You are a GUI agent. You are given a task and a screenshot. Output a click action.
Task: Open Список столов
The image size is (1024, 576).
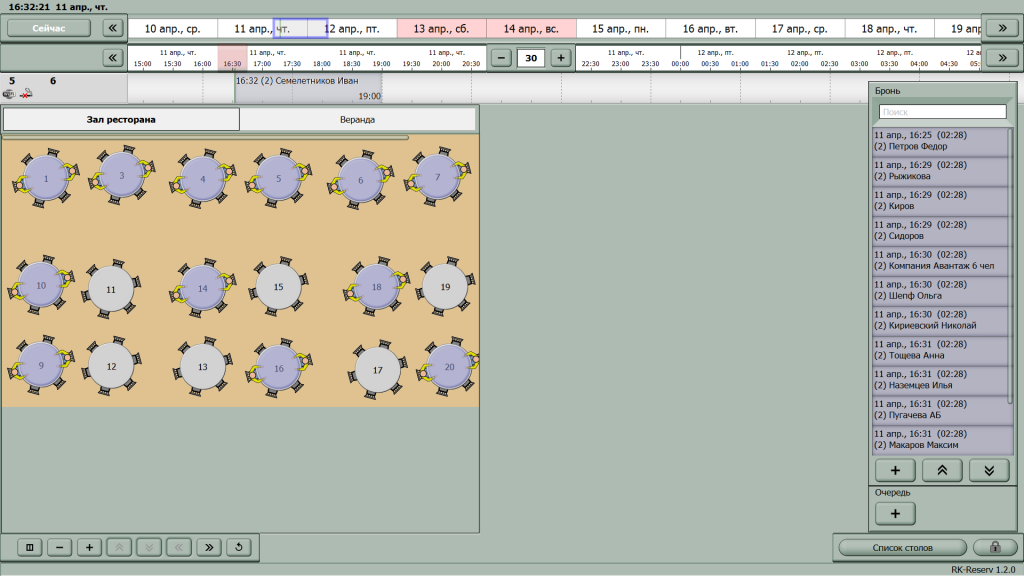pyautogui.click(x=903, y=547)
